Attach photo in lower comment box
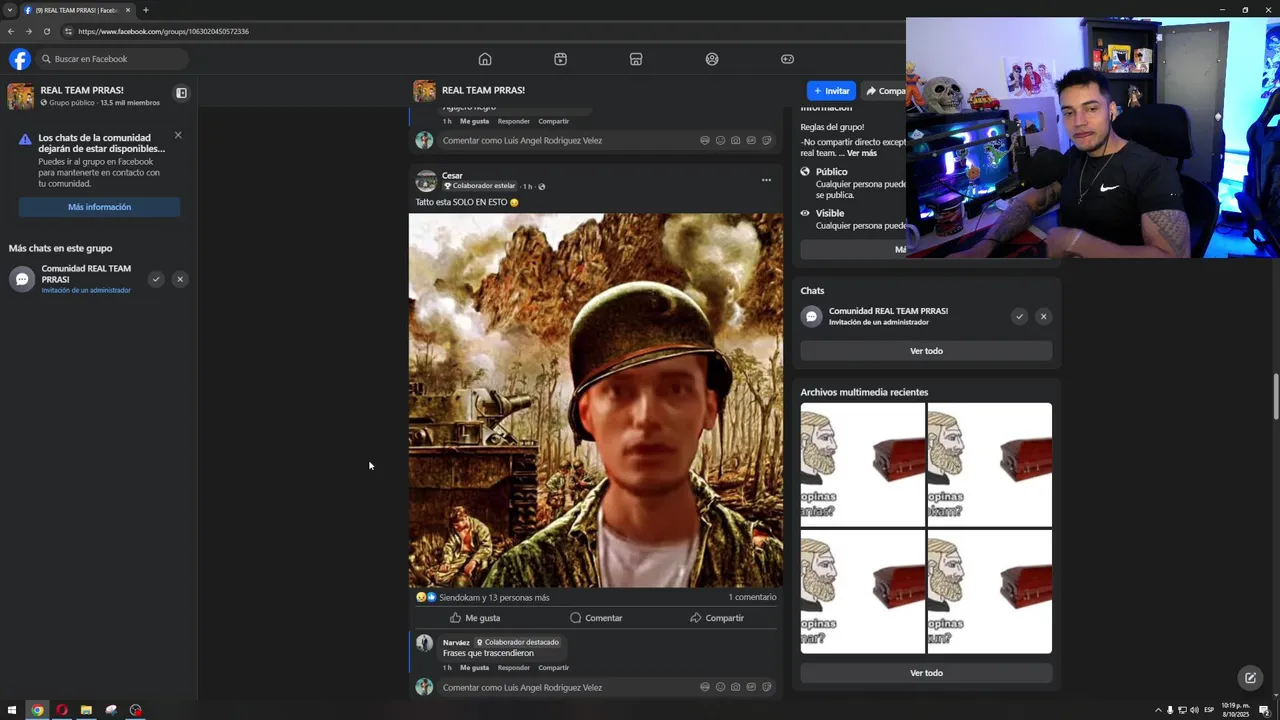The height and width of the screenshot is (720, 1280). tap(735, 687)
